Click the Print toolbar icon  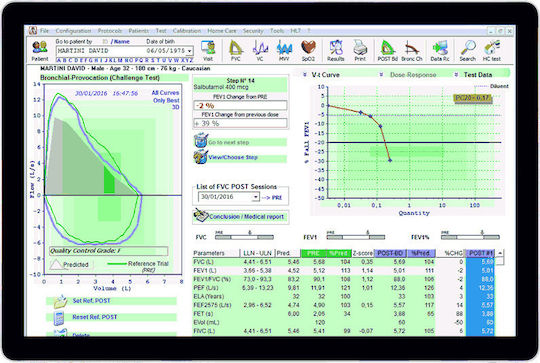click(x=360, y=51)
